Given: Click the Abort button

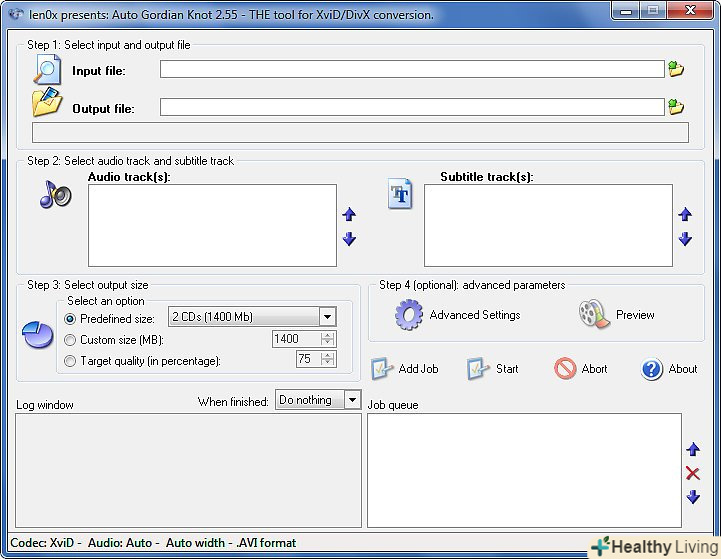Looking at the screenshot, I should click(x=581, y=369).
